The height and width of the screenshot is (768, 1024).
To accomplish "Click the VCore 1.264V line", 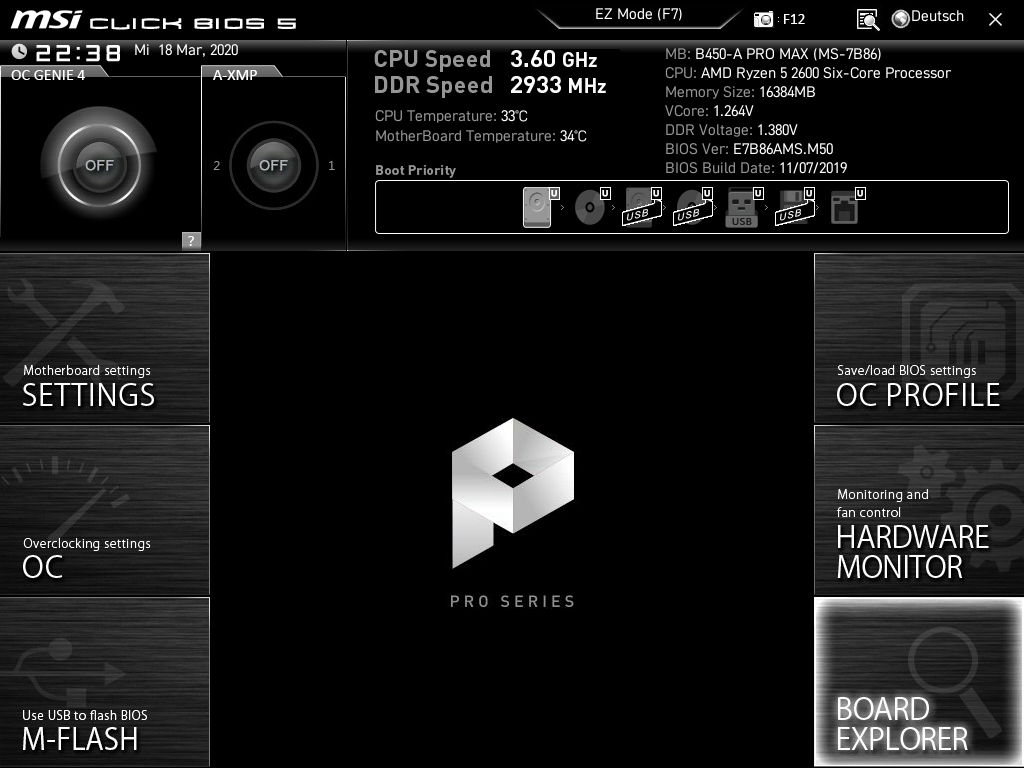I will [x=709, y=111].
